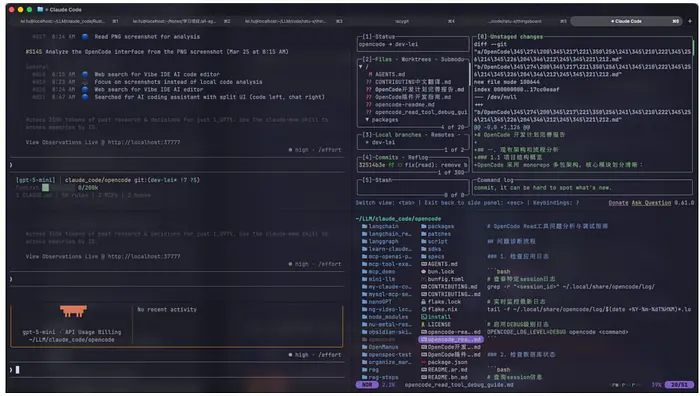Image resolution: width=700 pixels, height=396 pixels.
Task: Click the Files panel scrollbar in lazygit
Action: (469, 74)
